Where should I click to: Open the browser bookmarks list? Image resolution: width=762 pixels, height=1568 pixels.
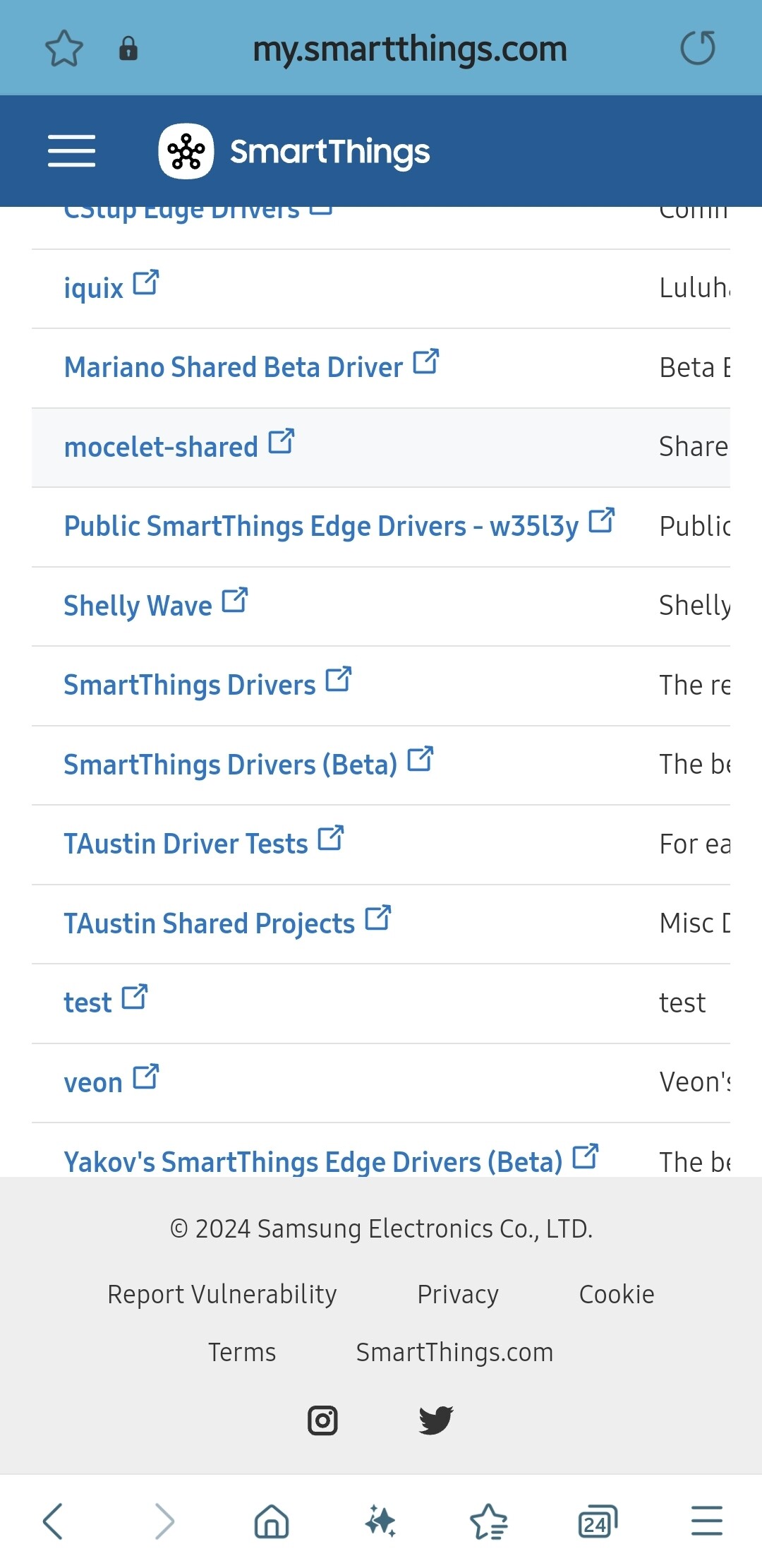coord(488,1521)
